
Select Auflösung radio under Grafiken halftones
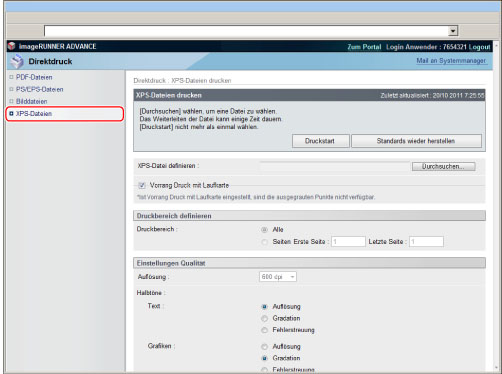pyautogui.click(x=264, y=347)
